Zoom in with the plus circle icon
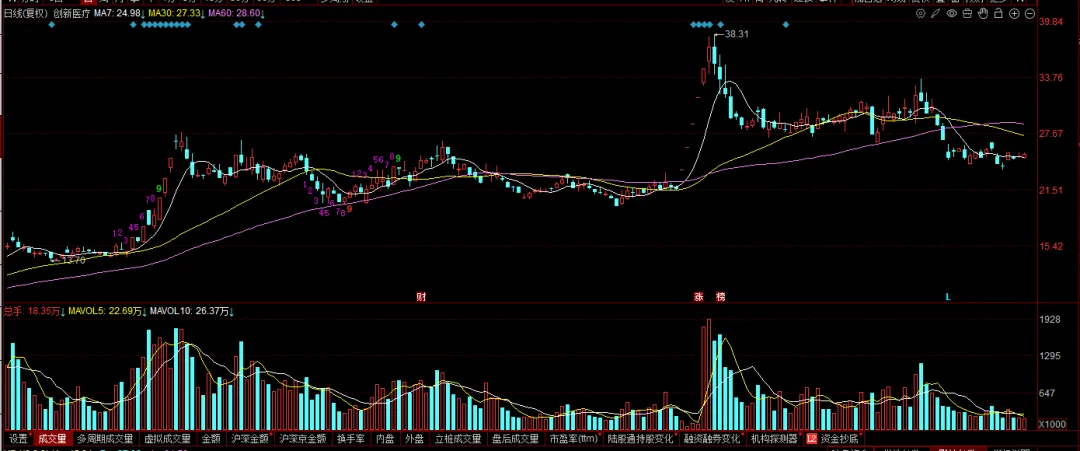 pyautogui.click(x=1015, y=13)
